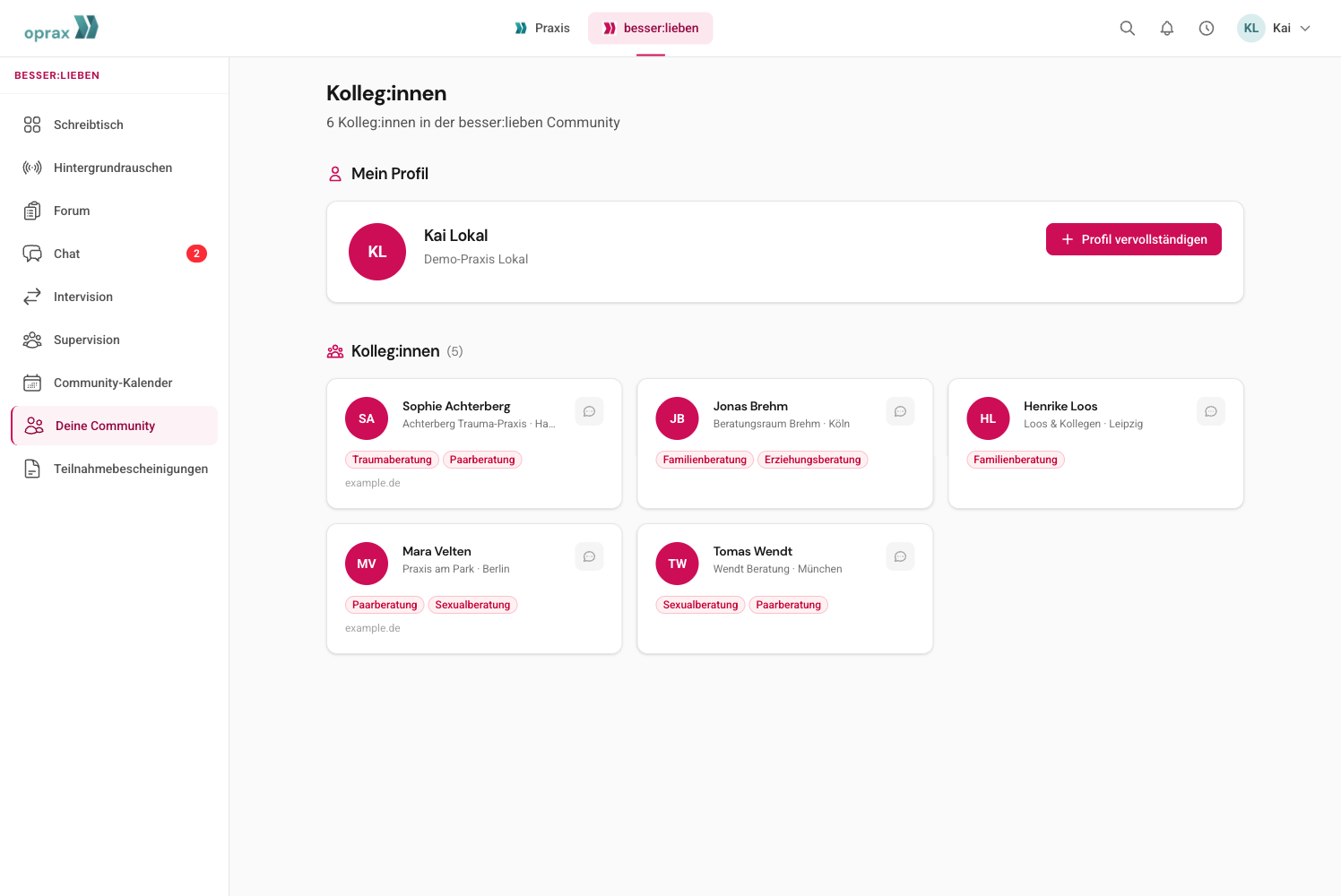Message Tomas Wendt via chat icon

(900, 556)
